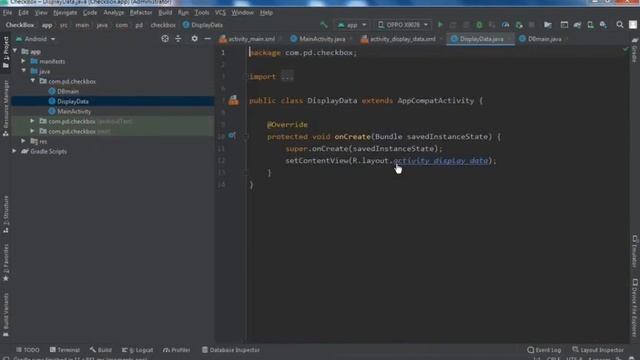
Task: Open the Android project view dropdown
Action: [36, 39]
